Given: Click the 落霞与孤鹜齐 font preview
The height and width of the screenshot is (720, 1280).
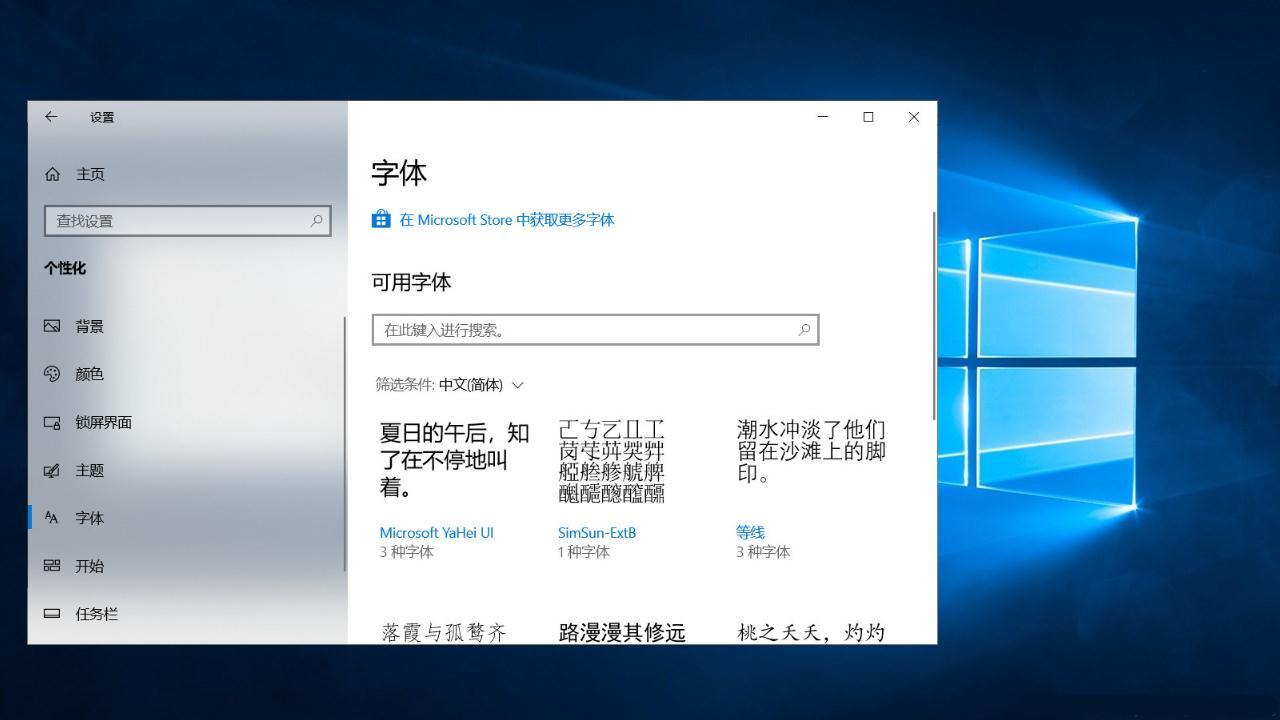Looking at the screenshot, I should click(444, 632).
